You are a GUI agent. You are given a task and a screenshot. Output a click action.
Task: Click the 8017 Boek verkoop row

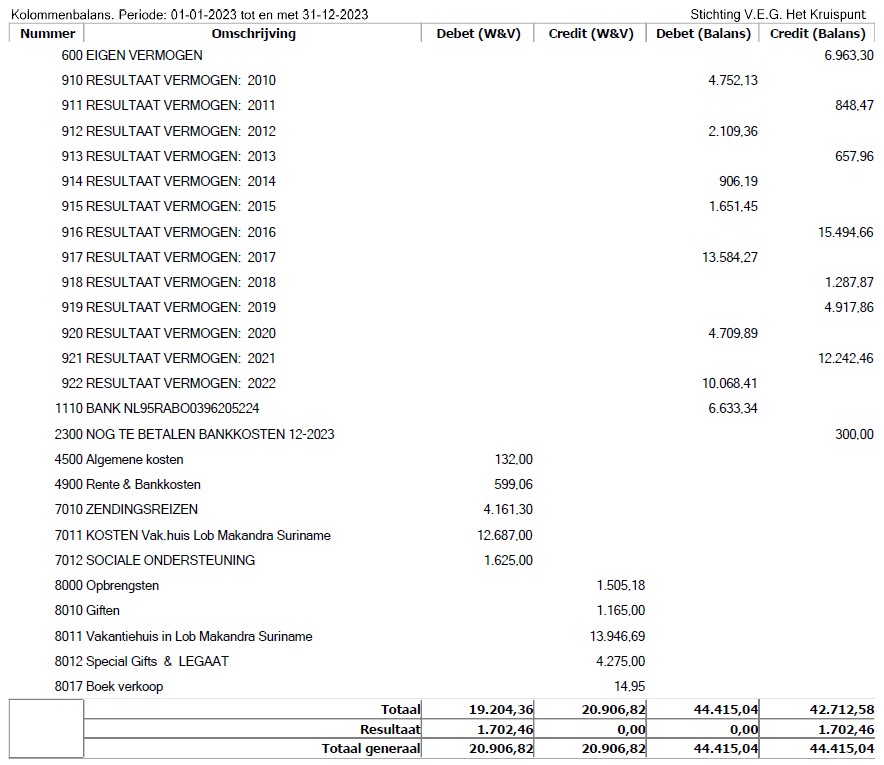pos(108,686)
